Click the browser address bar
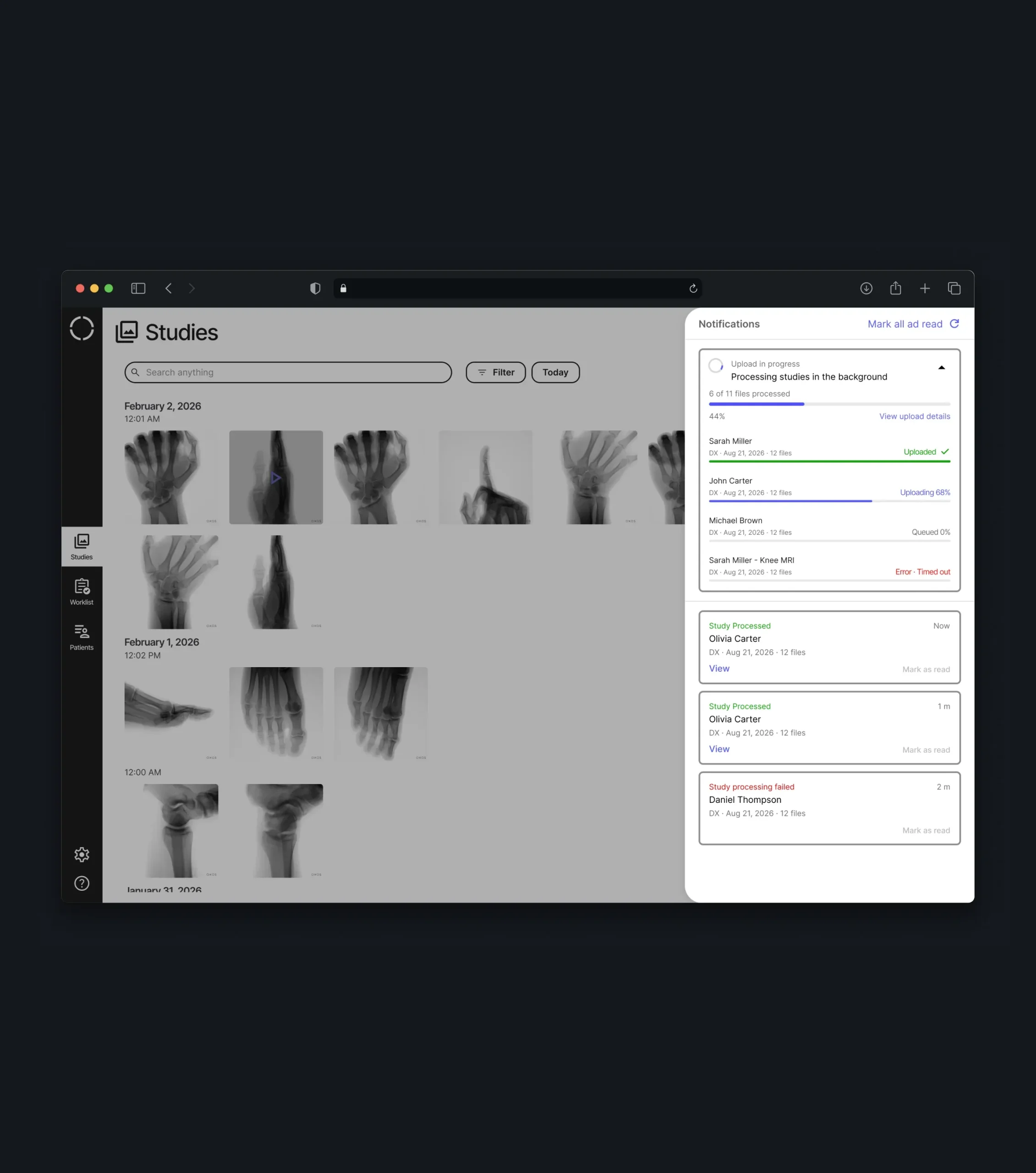The height and width of the screenshot is (1173, 1036). coord(518,288)
